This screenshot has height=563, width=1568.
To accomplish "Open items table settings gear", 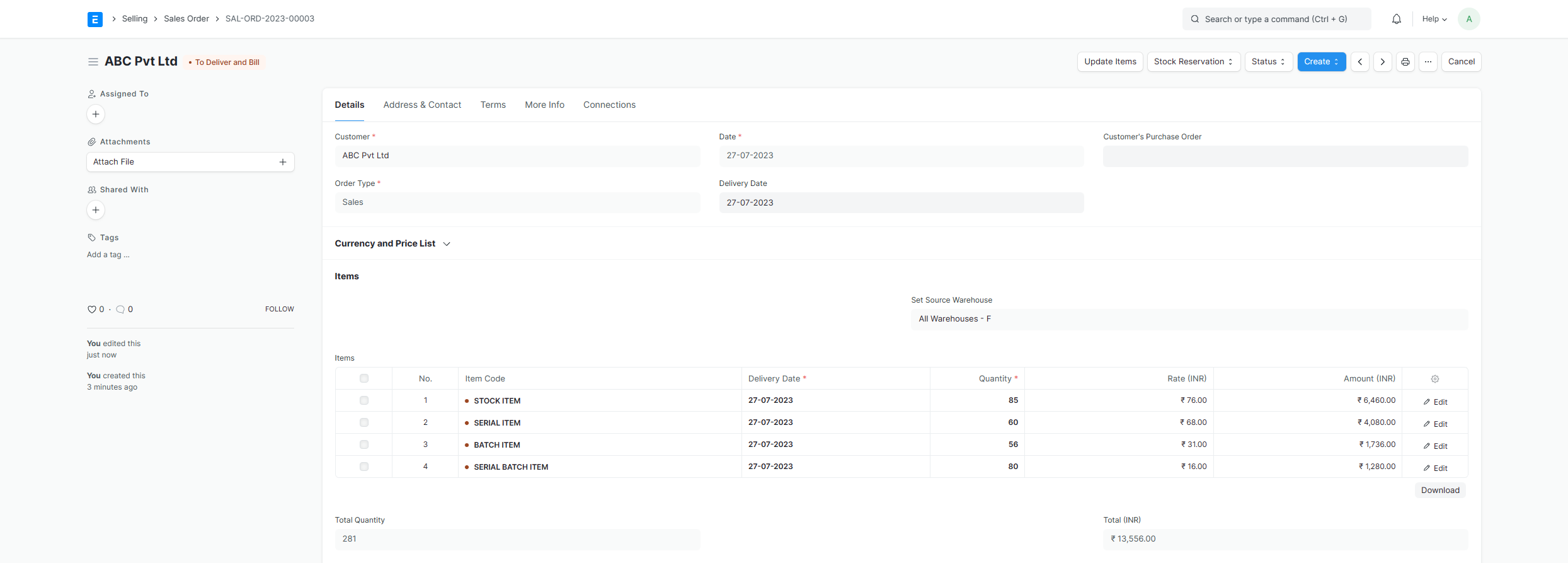I will pyautogui.click(x=1434, y=379).
